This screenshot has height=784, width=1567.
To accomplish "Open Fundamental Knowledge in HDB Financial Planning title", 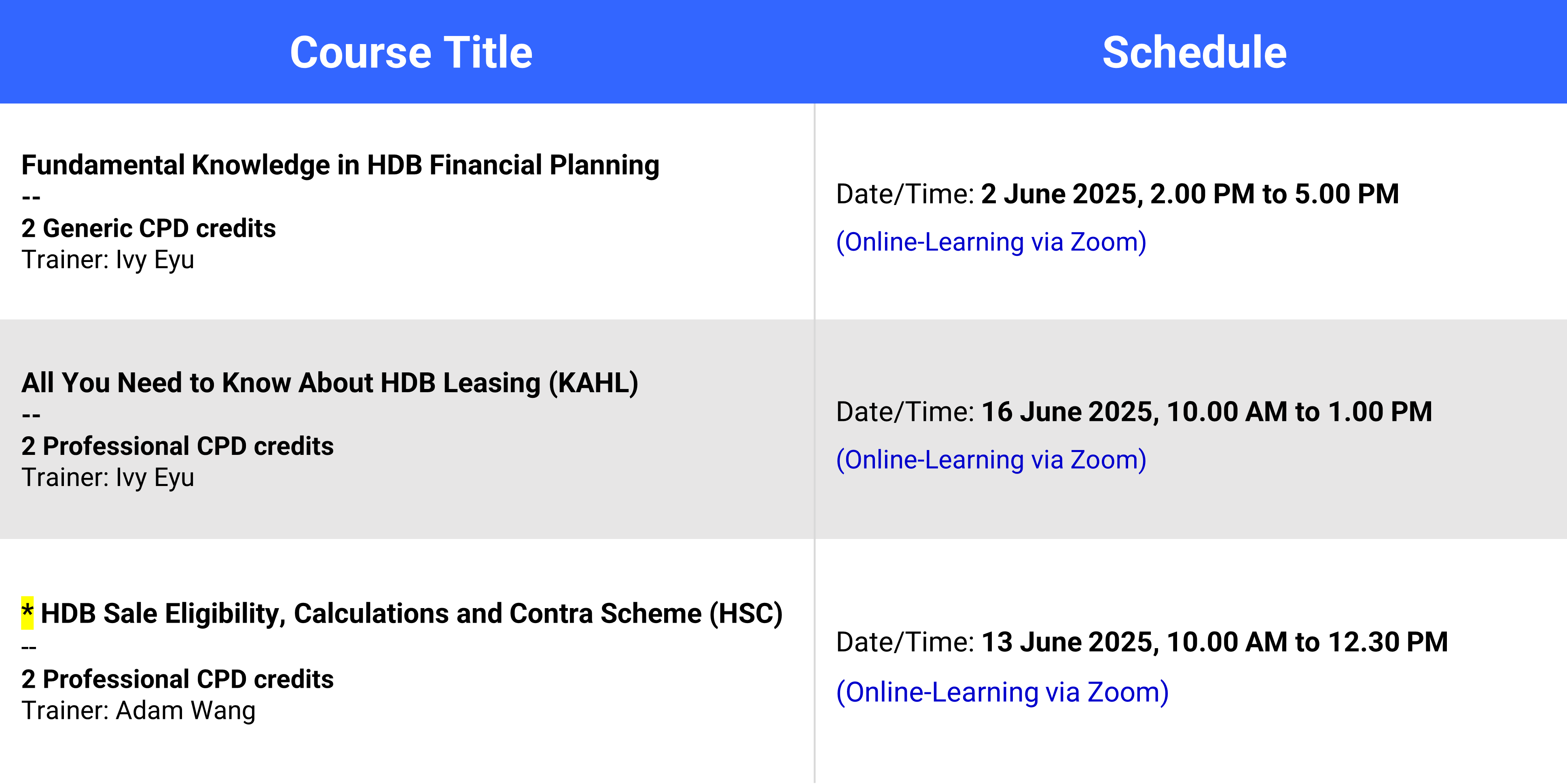I will click(340, 165).
